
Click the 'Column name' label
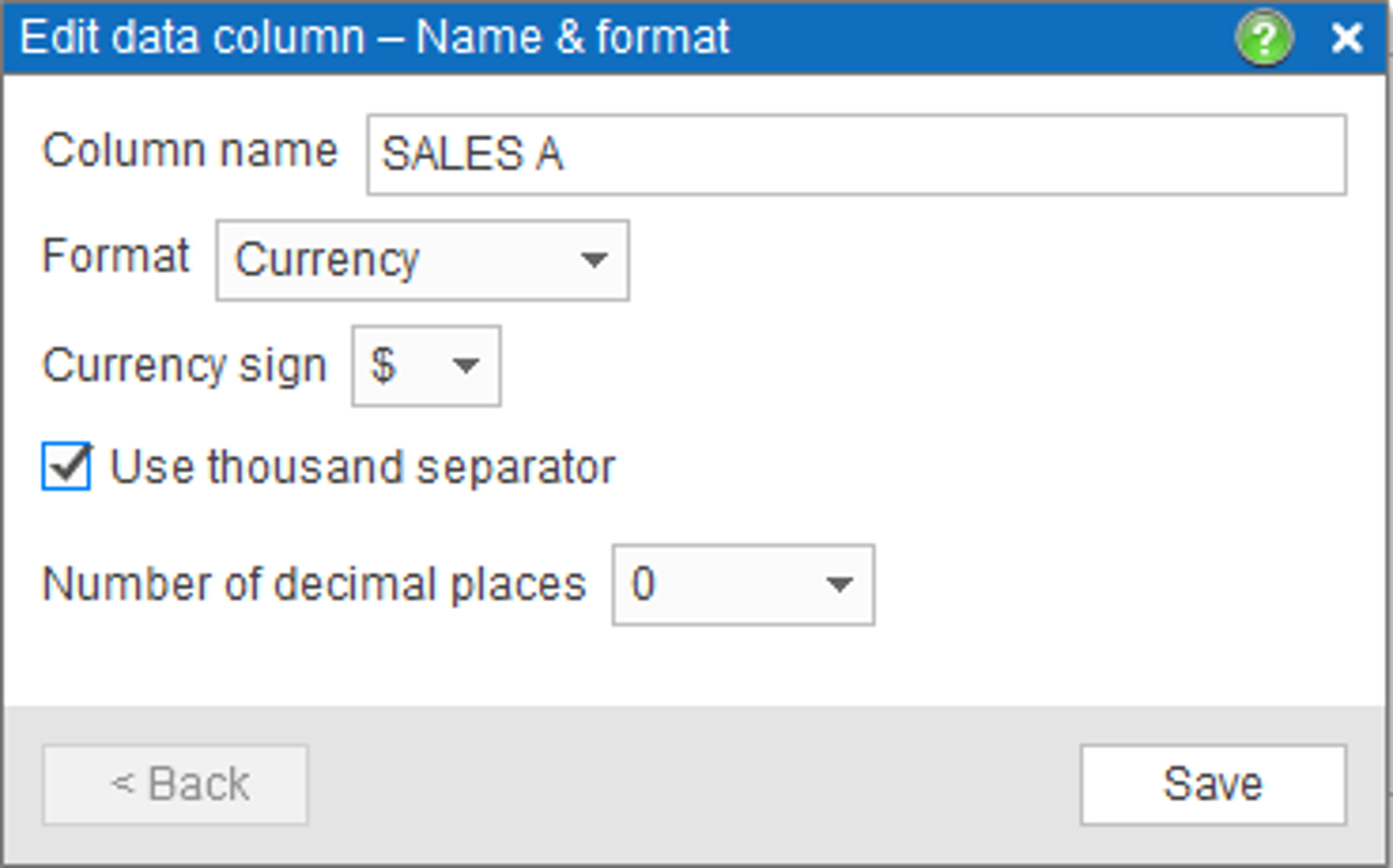(190, 151)
